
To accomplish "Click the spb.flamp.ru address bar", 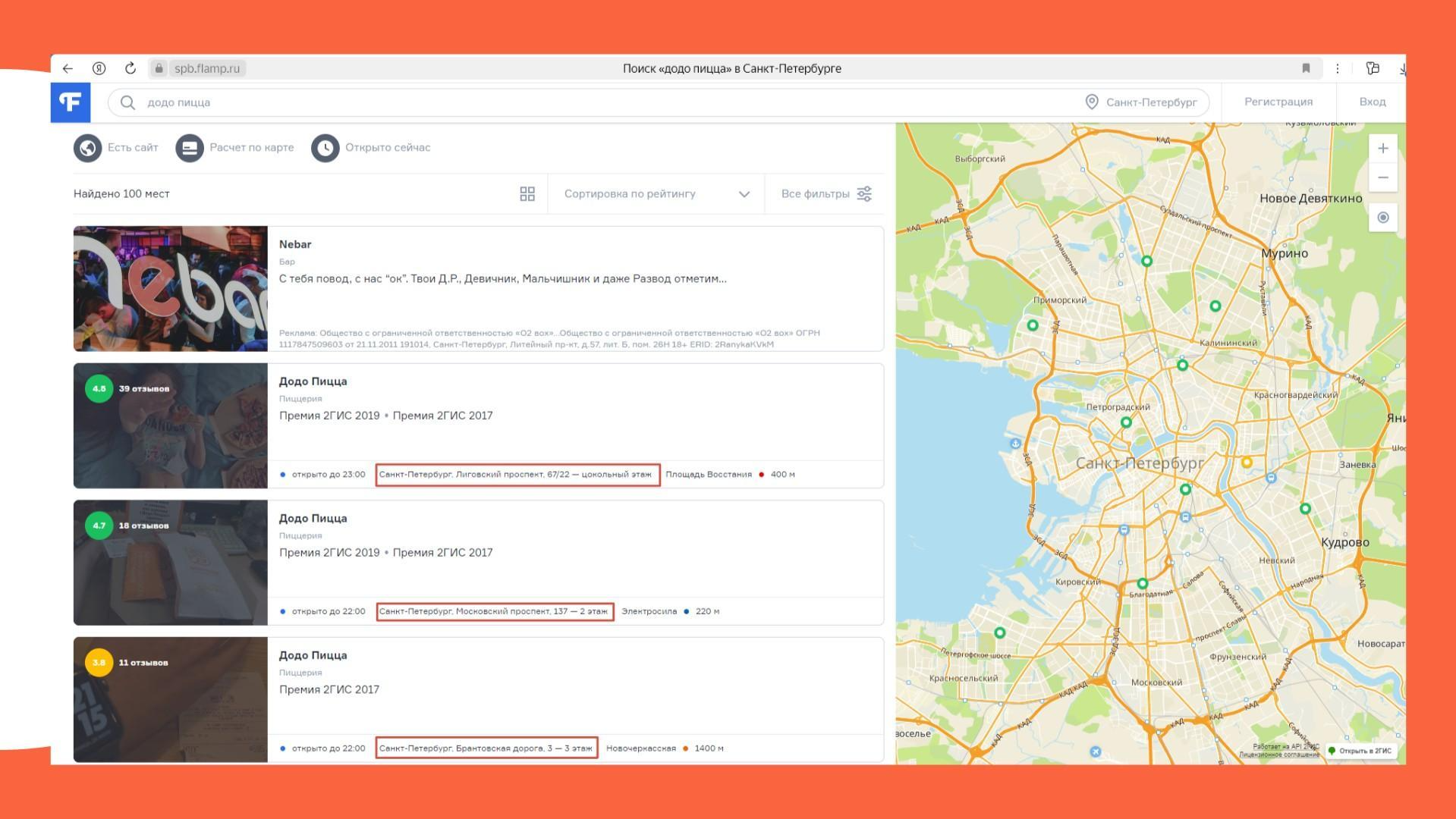I will (206, 68).
